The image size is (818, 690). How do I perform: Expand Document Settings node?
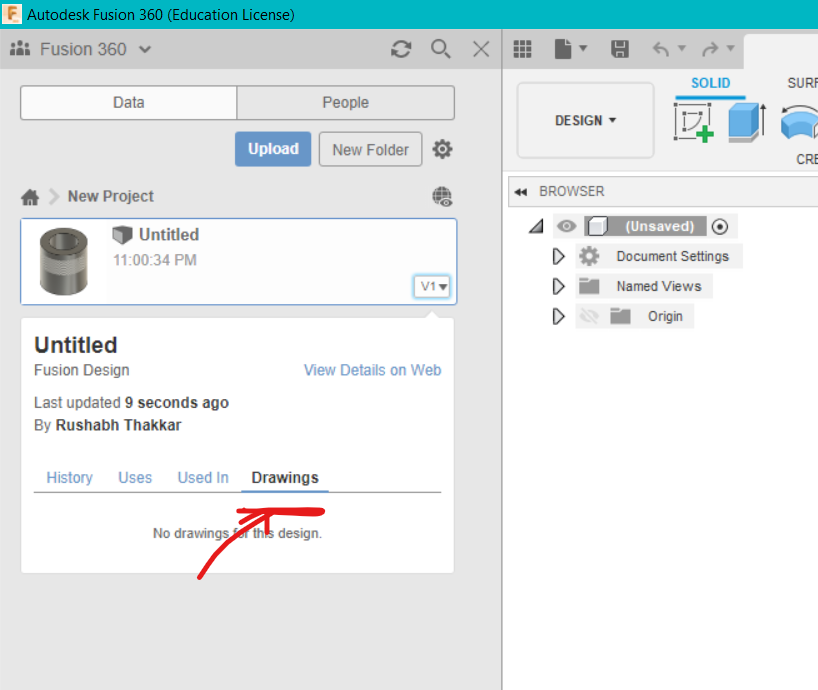tap(558, 256)
